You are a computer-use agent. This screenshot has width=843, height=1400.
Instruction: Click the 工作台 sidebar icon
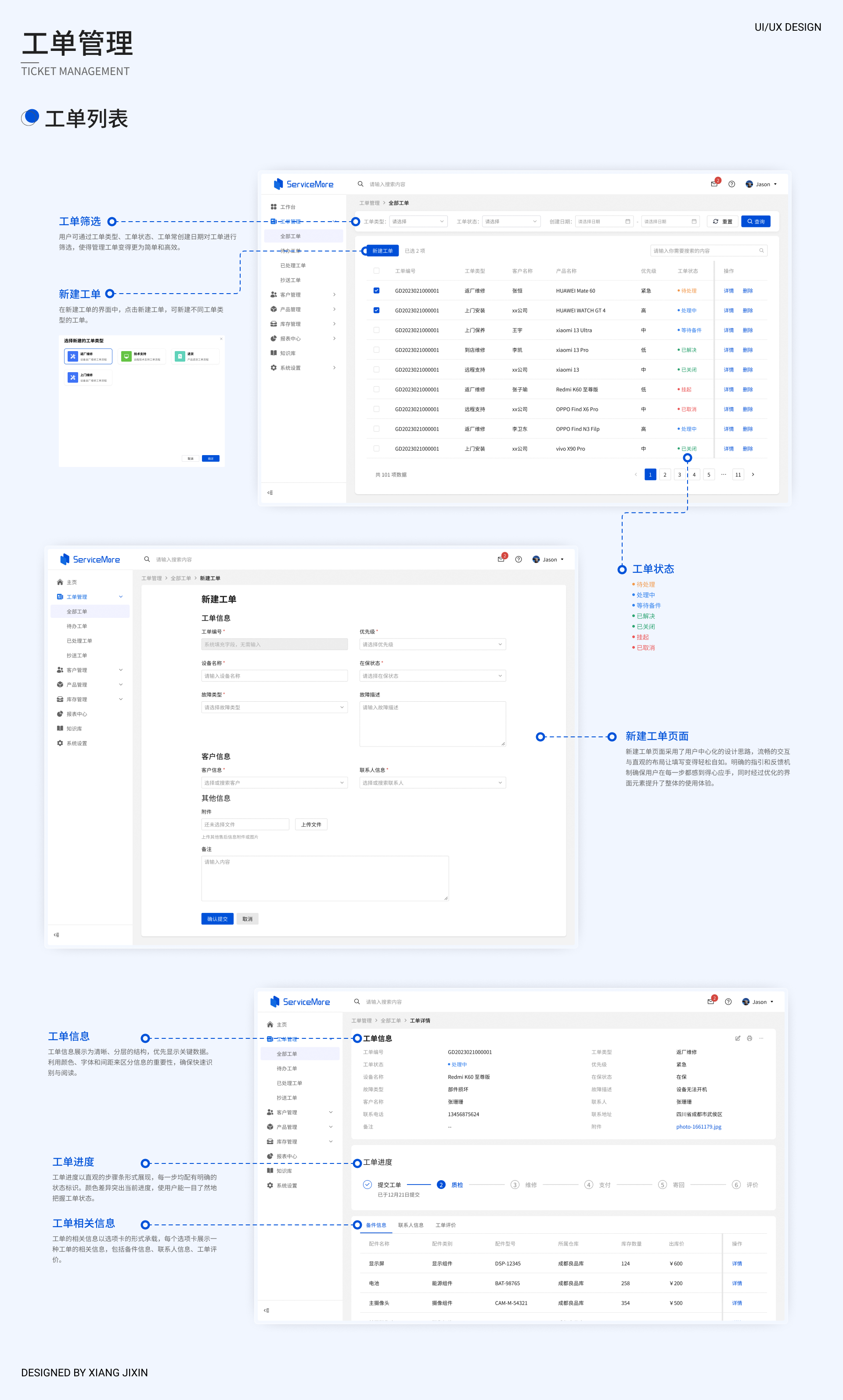[274, 207]
